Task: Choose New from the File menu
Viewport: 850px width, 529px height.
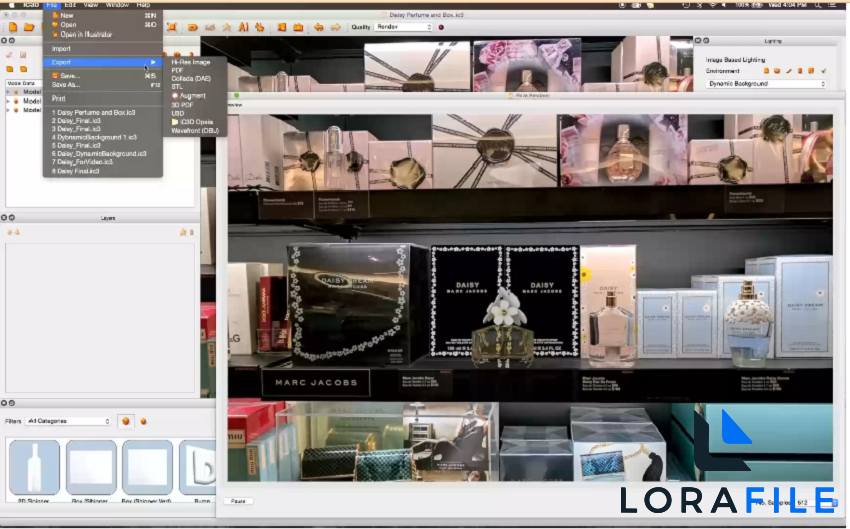Action: click(x=102, y=16)
